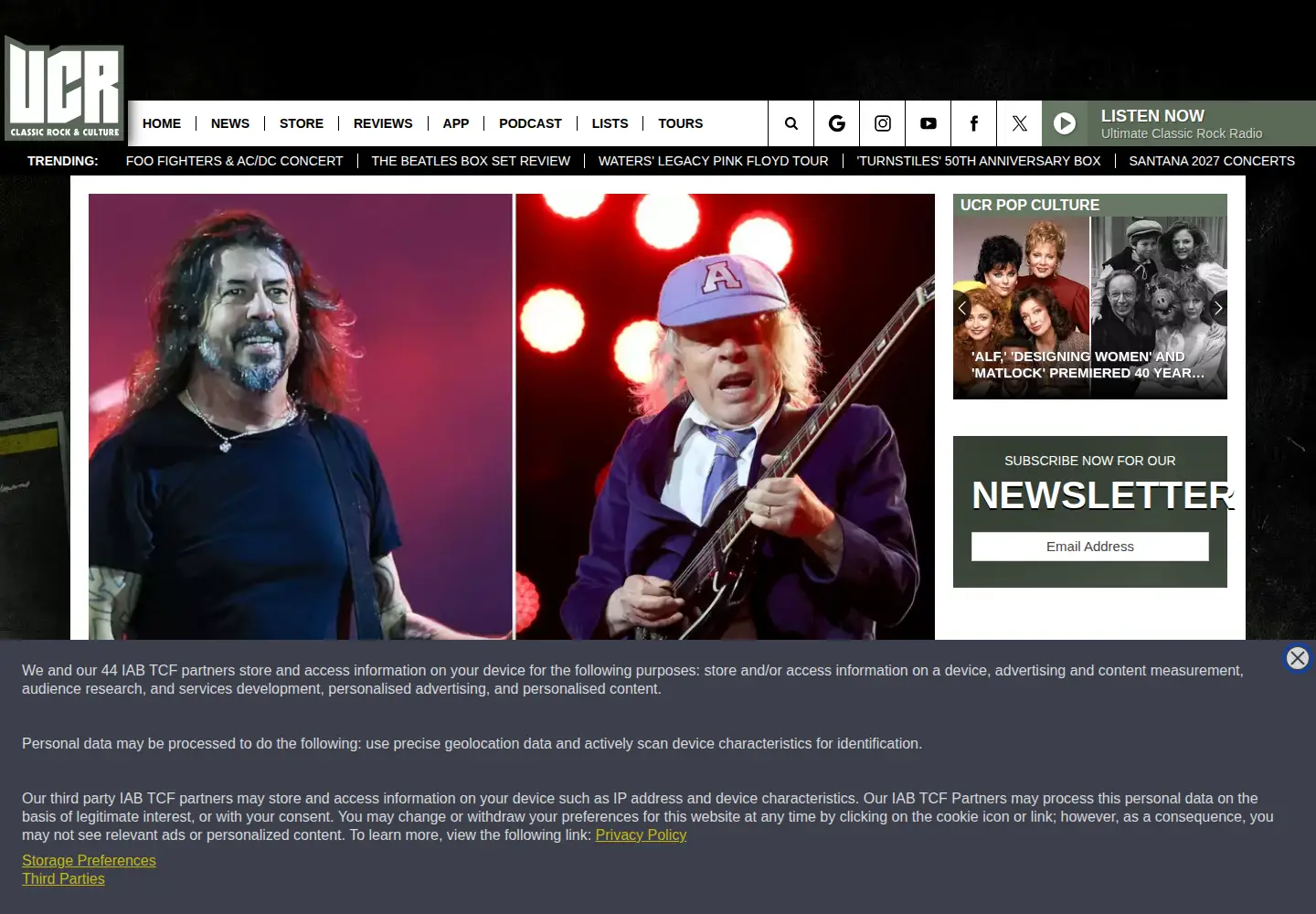Open the Foo Fighters and AC/DC feature image
Viewport: 1316px width, 914px height.
512,417
